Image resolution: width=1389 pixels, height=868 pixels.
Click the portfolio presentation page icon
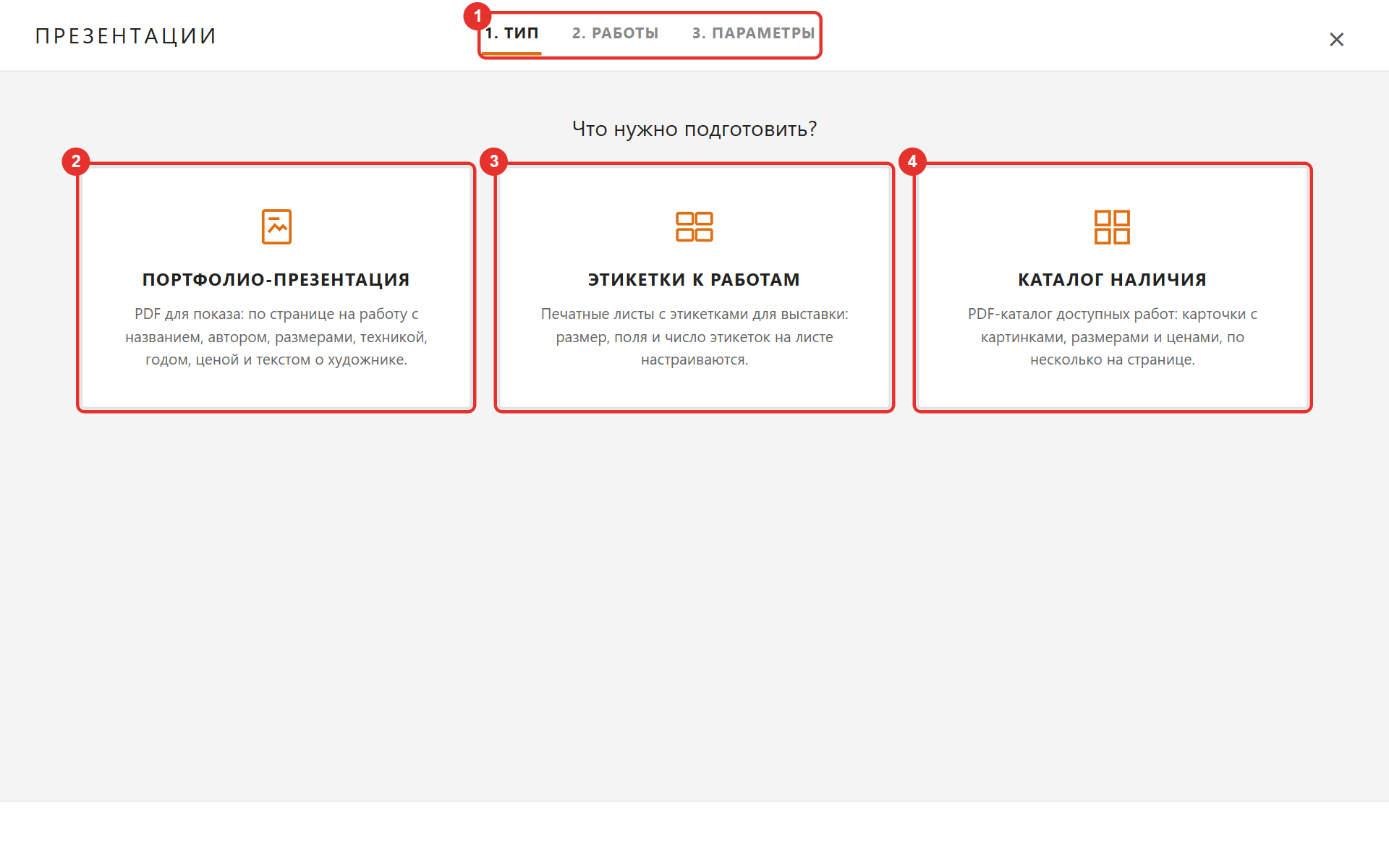click(x=276, y=226)
